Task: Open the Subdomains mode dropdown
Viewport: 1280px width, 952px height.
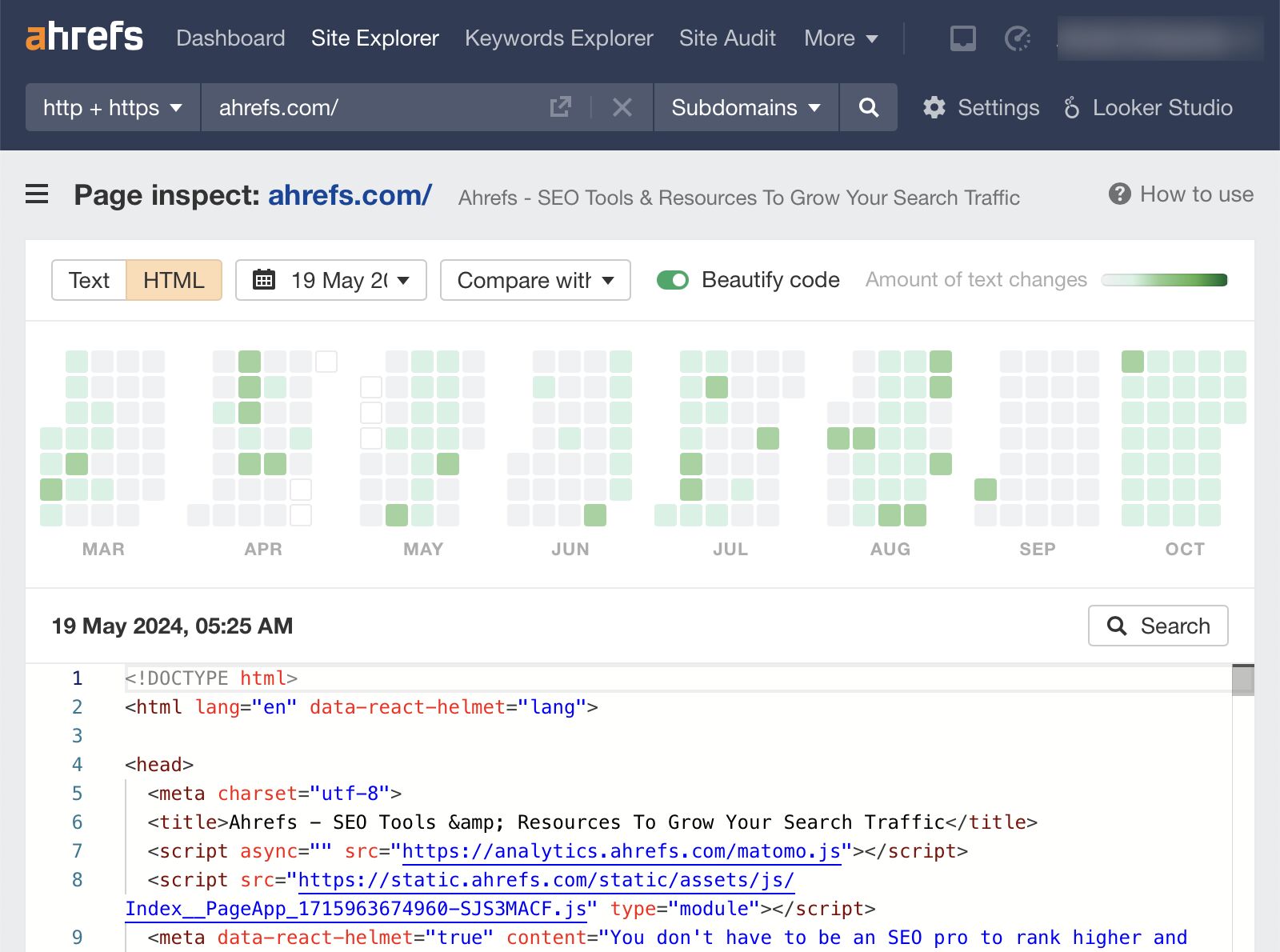Action: (745, 107)
